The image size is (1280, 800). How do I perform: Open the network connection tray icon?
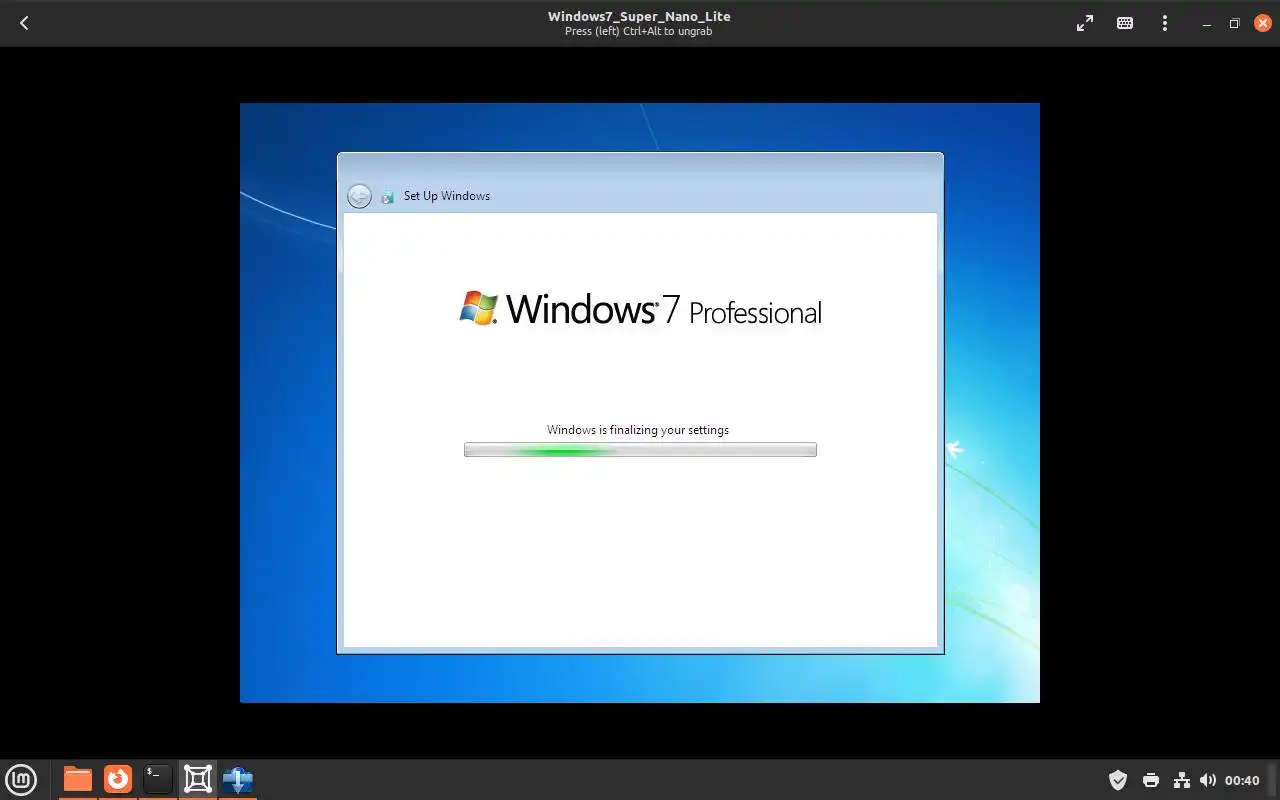pos(1181,780)
